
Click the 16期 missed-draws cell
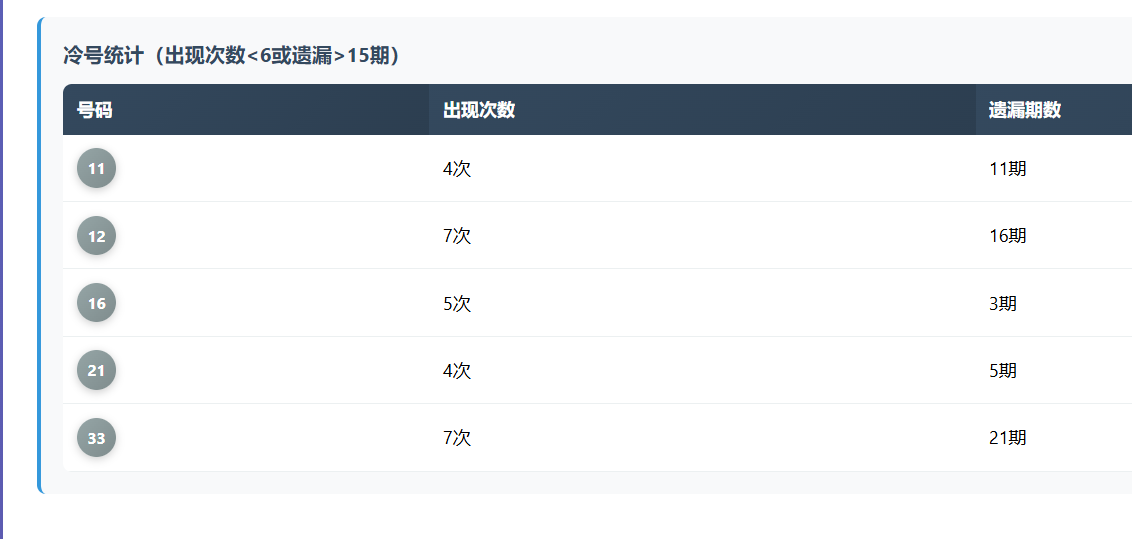[x=1007, y=236]
